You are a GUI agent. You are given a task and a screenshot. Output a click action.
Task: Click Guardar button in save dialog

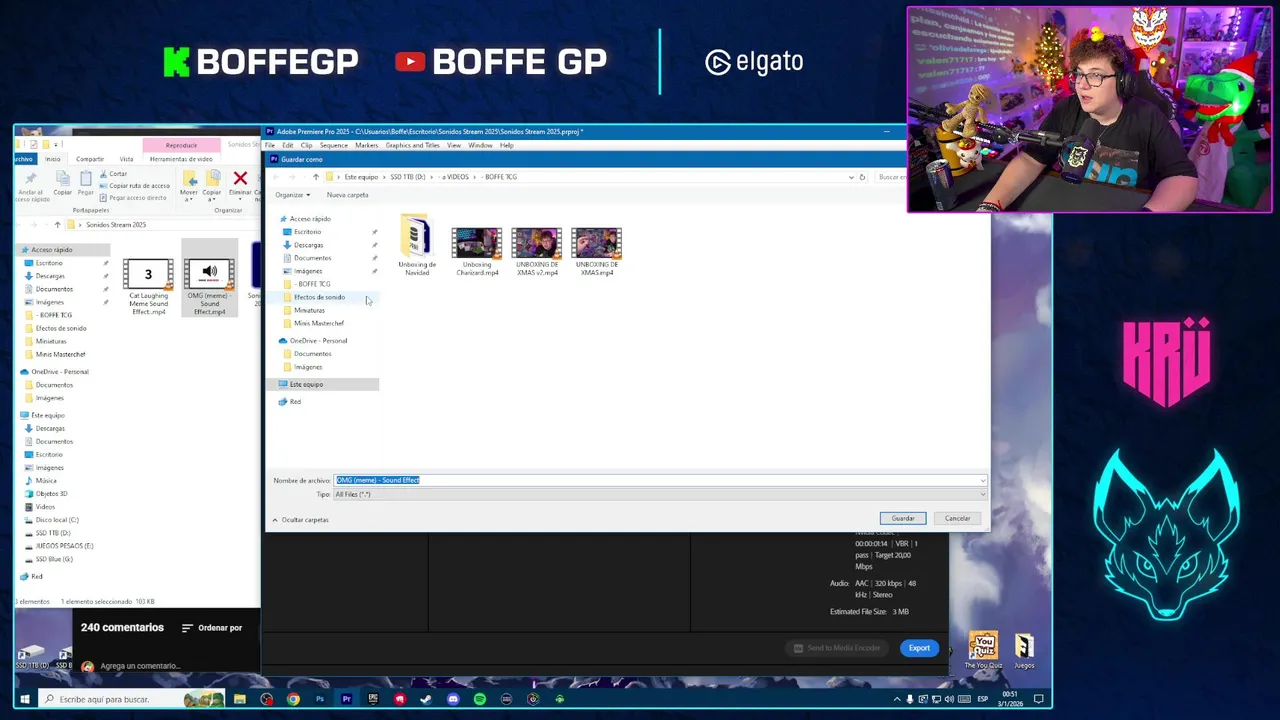[903, 518]
